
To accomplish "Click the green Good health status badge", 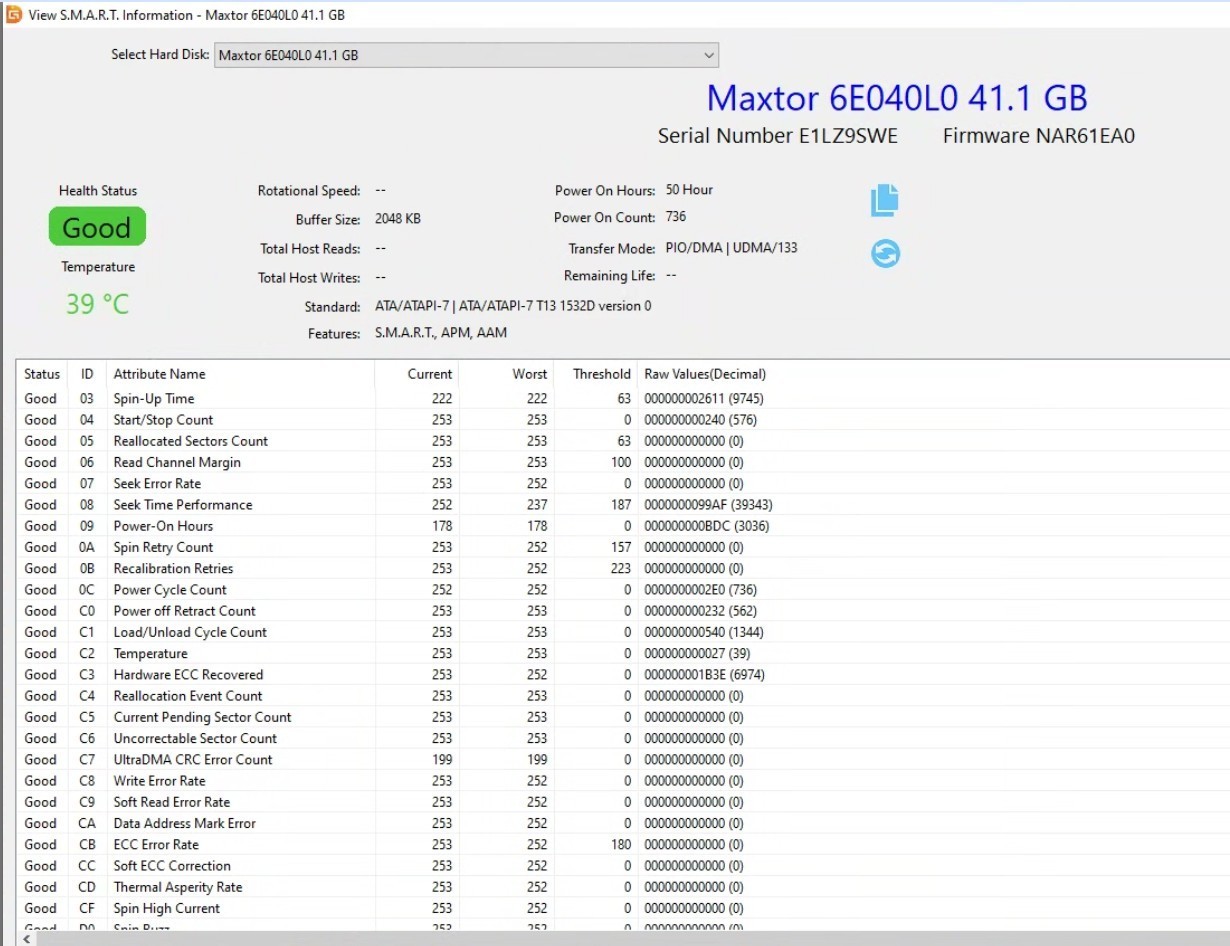I will (x=97, y=227).
